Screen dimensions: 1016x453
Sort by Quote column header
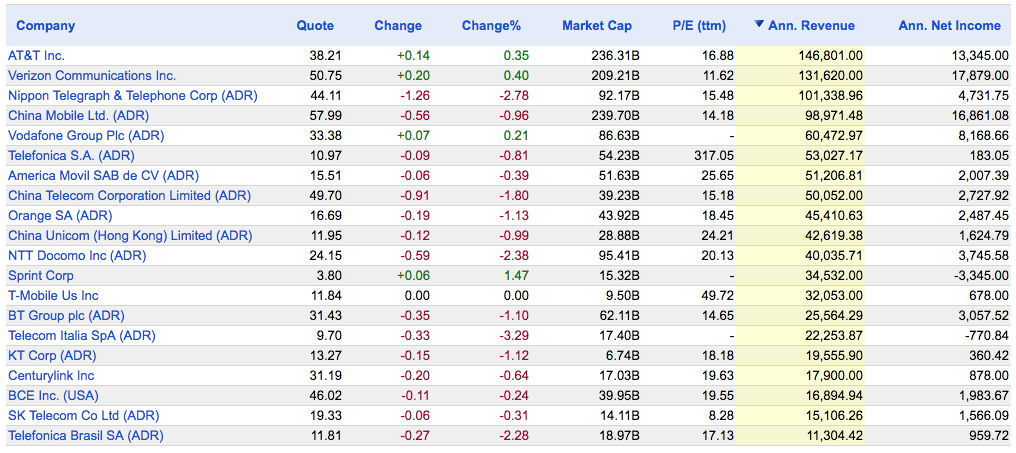(315, 26)
